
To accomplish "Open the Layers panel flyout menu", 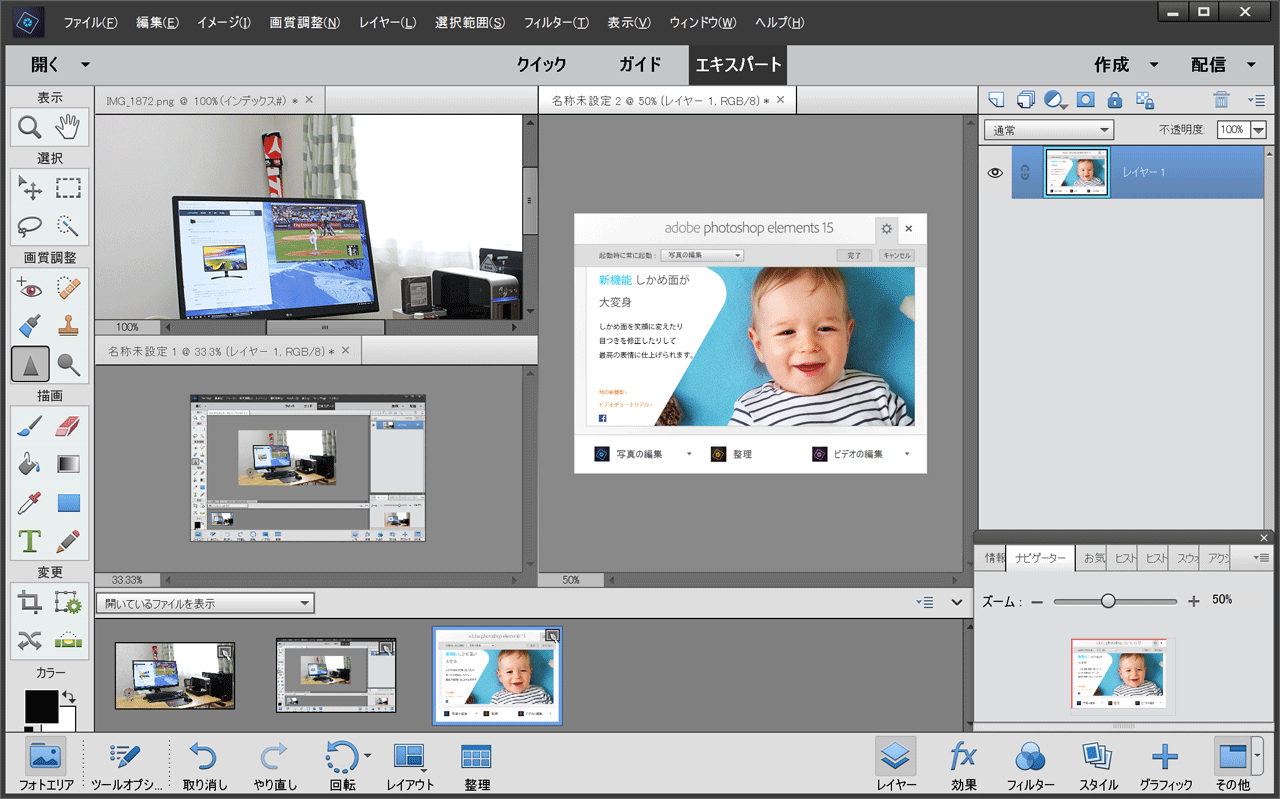I will (x=1257, y=100).
